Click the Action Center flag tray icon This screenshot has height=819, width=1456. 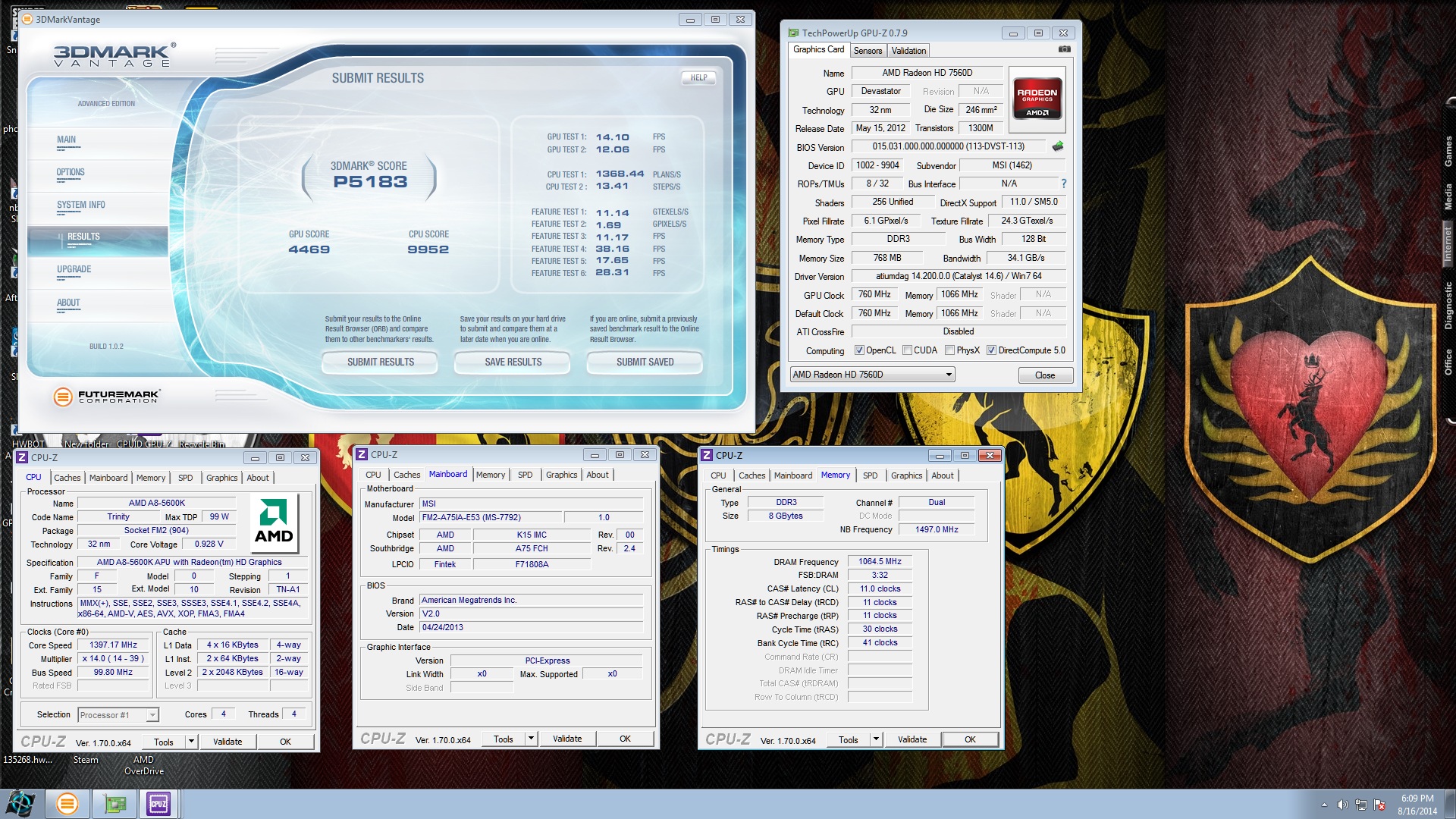tap(1380, 805)
